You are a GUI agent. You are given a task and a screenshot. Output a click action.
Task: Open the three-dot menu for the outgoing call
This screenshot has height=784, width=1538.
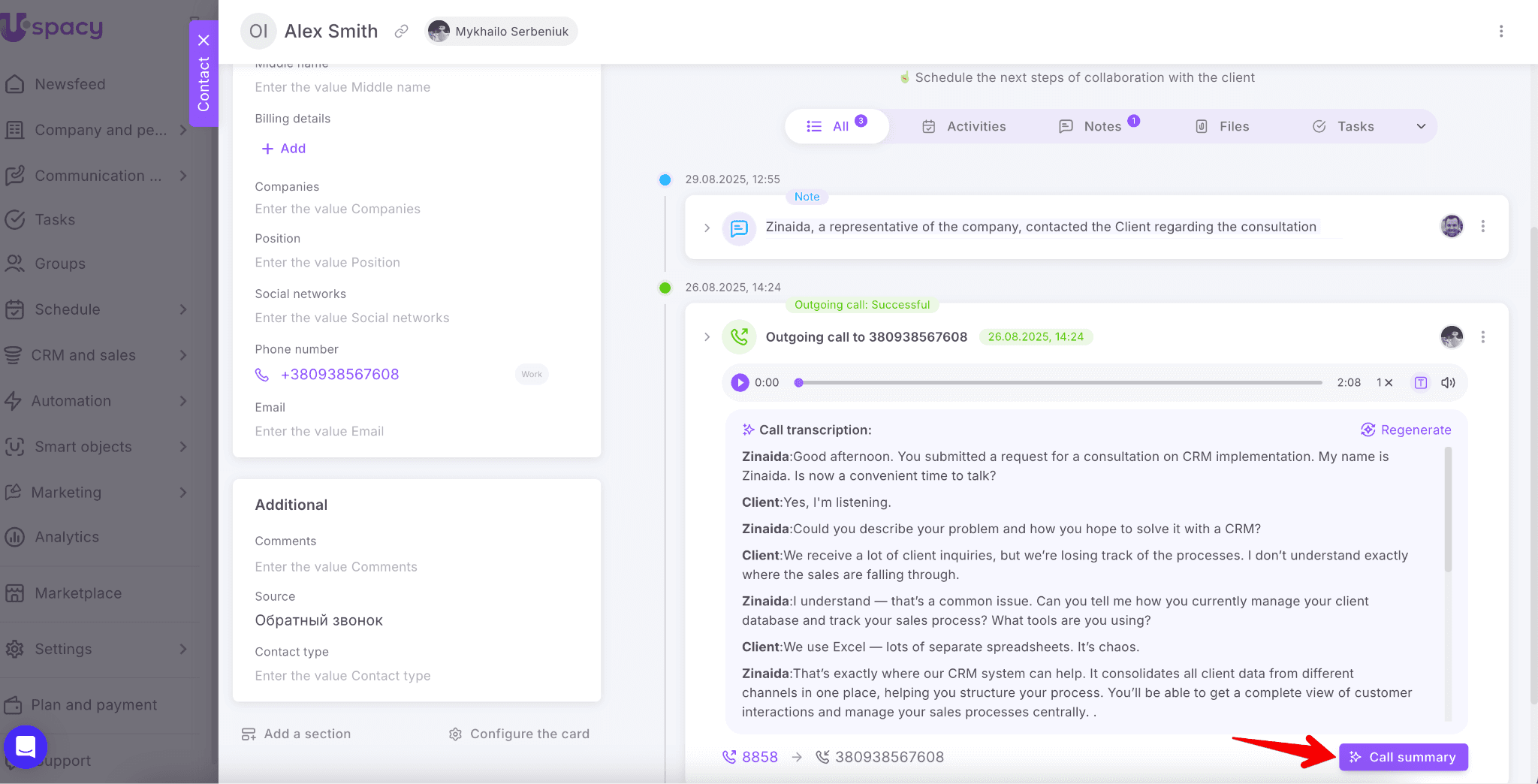1482,336
